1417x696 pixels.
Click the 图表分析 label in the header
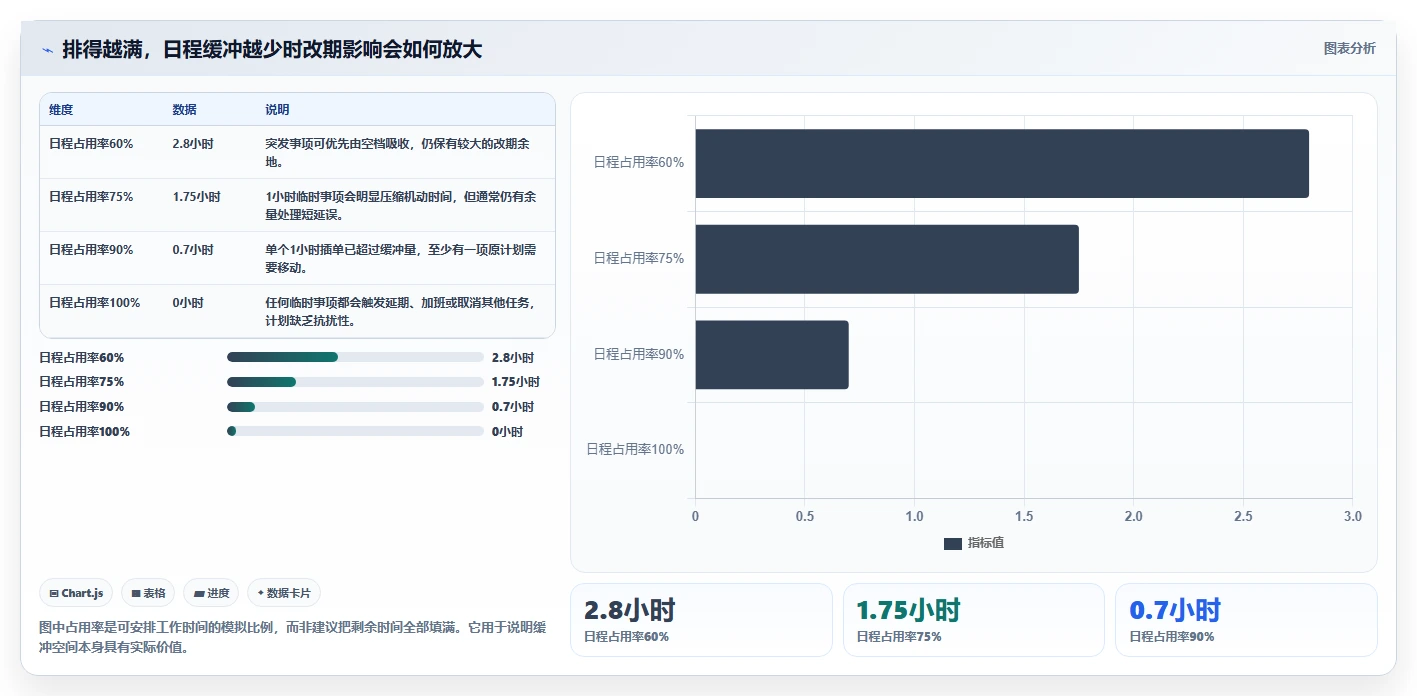(1349, 48)
